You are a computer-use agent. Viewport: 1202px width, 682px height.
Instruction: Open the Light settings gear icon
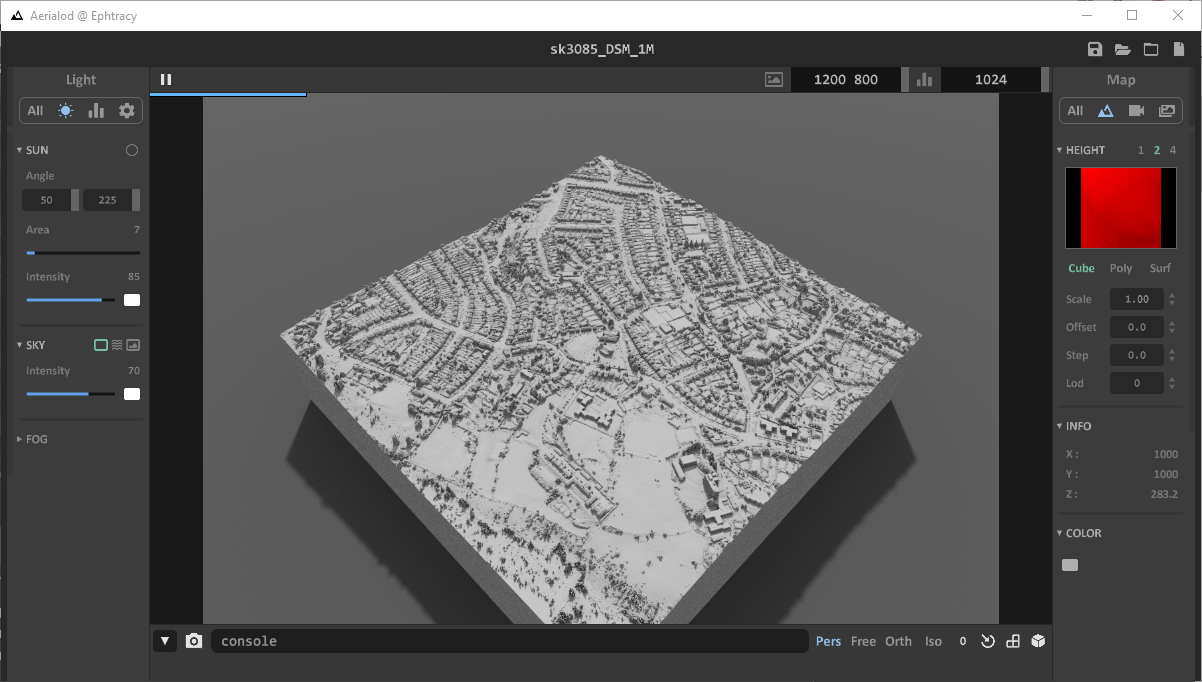pyautogui.click(x=127, y=110)
